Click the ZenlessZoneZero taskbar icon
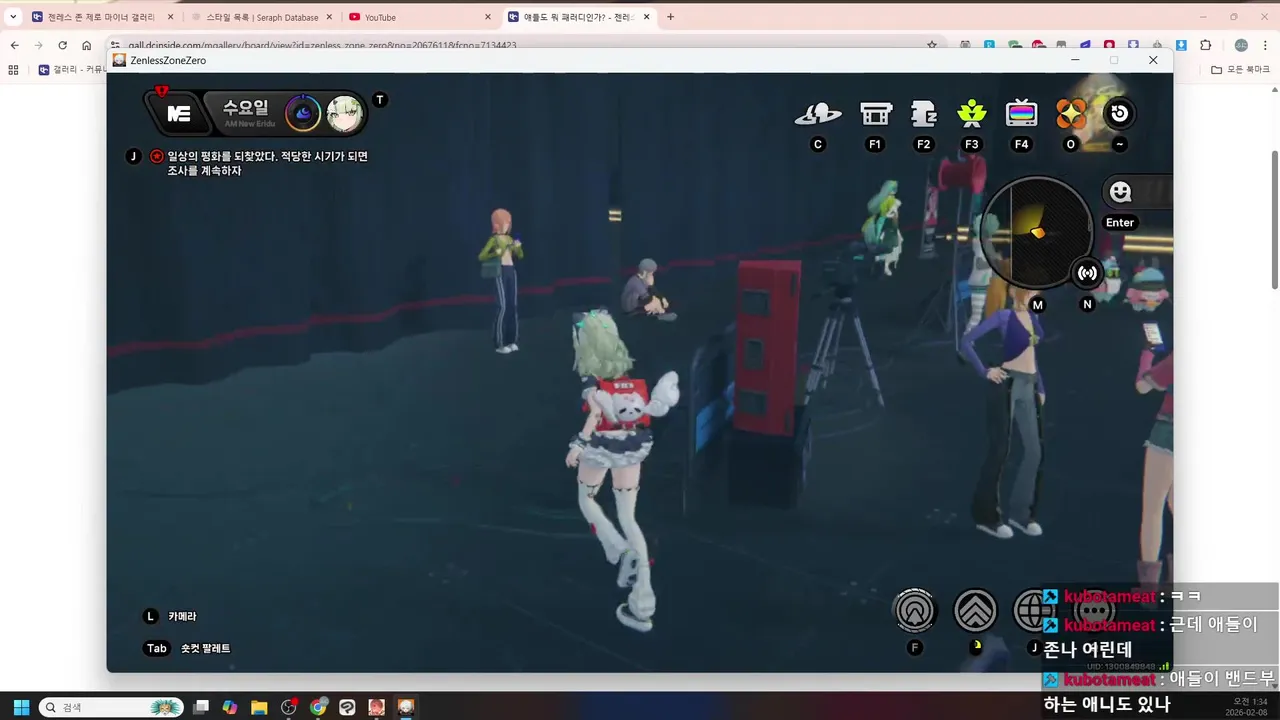This screenshot has width=1280, height=720. click(405, 707)
